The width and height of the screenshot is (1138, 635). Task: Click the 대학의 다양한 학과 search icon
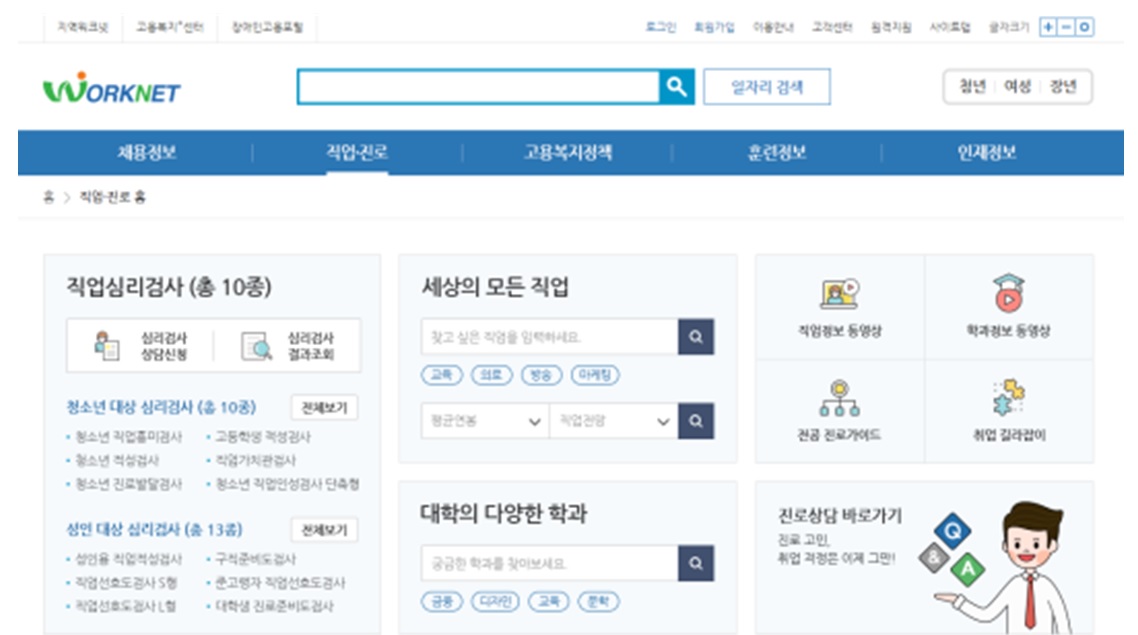point(695,564)
